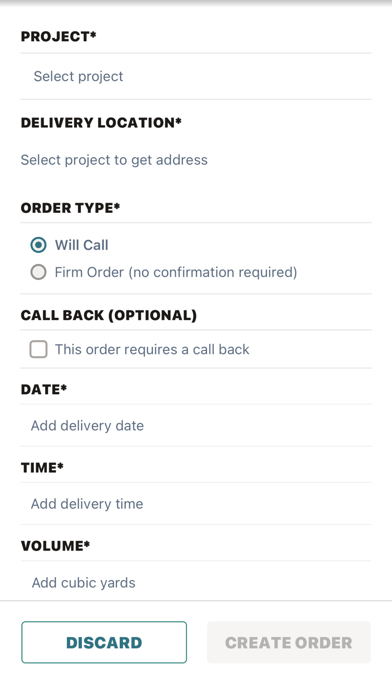This screenshot has height=696, width=392.
Task: Click the VOLUME* field heading
Action: coord(55,546)
